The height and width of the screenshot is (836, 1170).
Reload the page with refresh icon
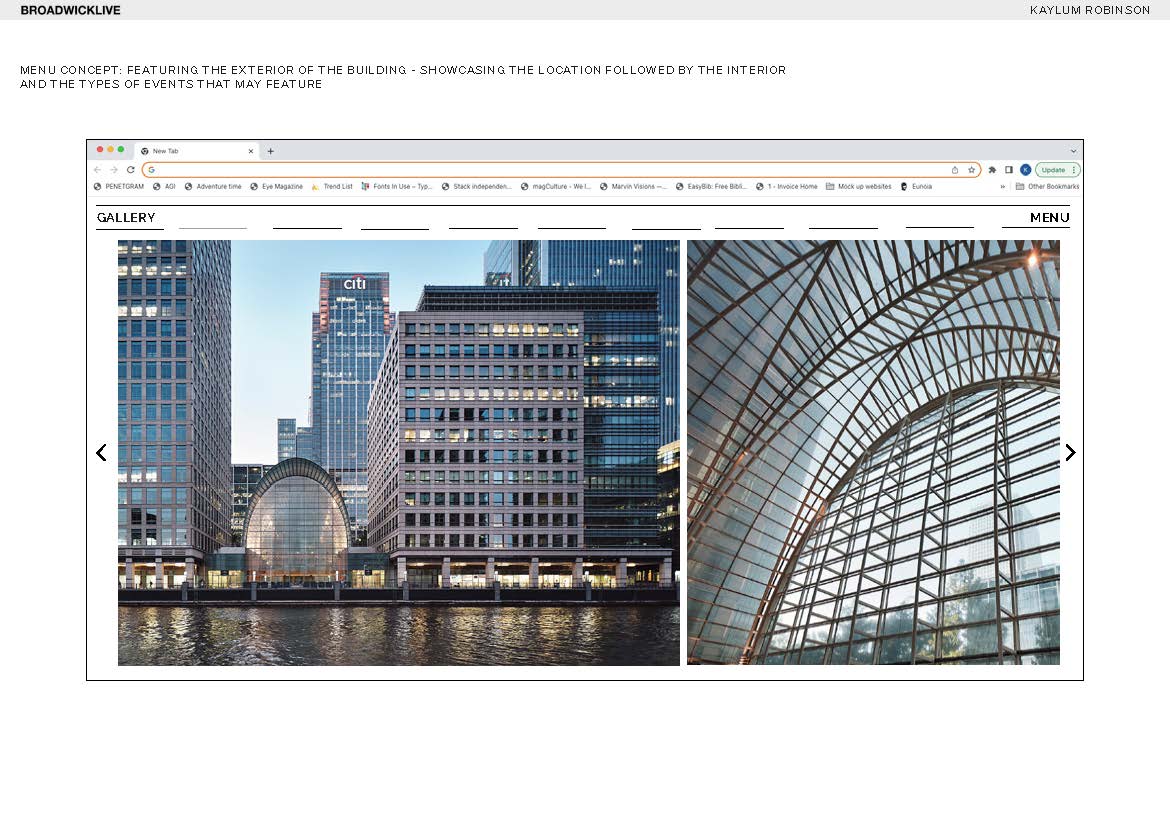[130, 170]
